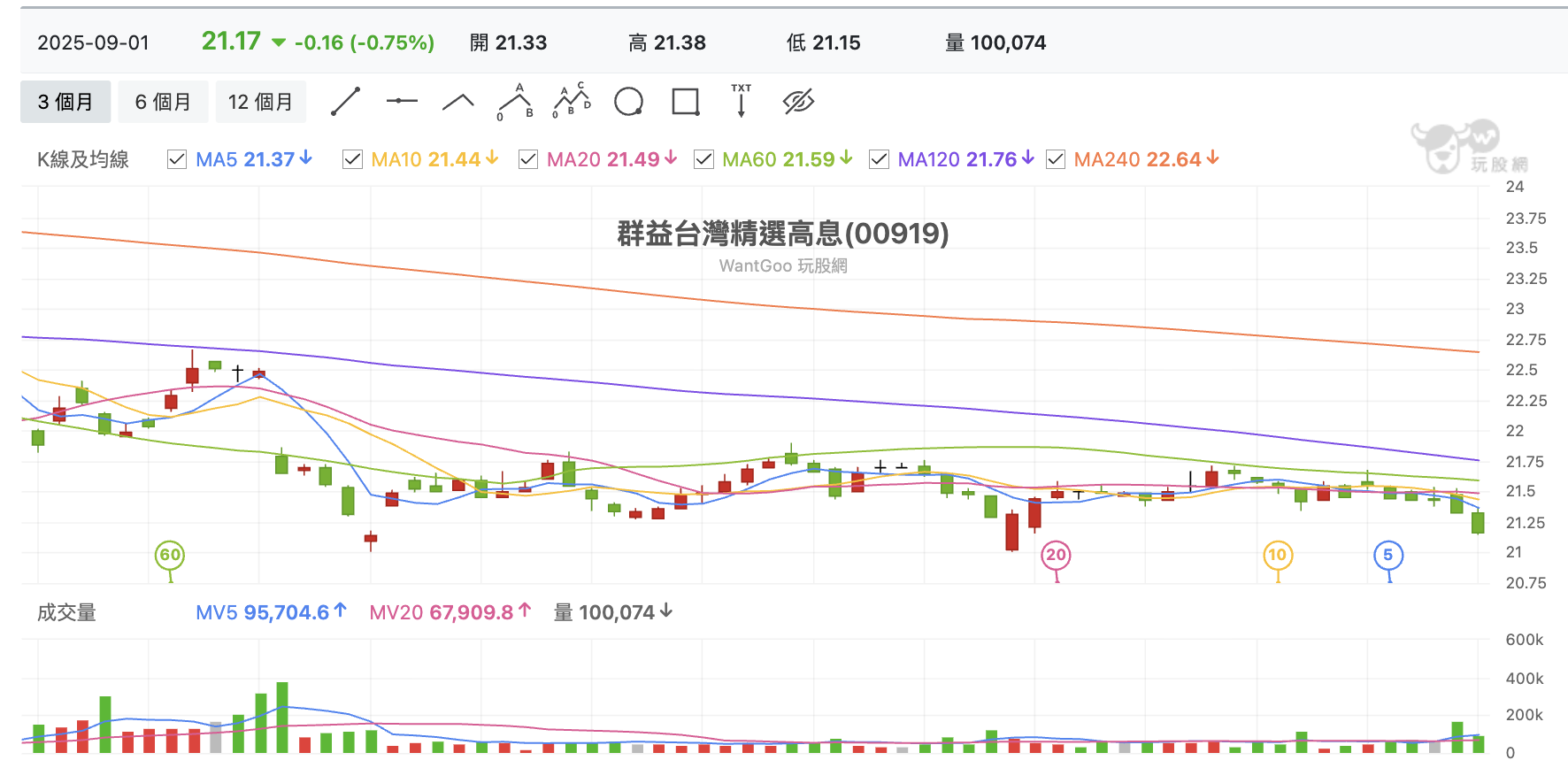Choose the angle wave drawing tool
The image size is (1568, 768).
click(x=457, y=103)
